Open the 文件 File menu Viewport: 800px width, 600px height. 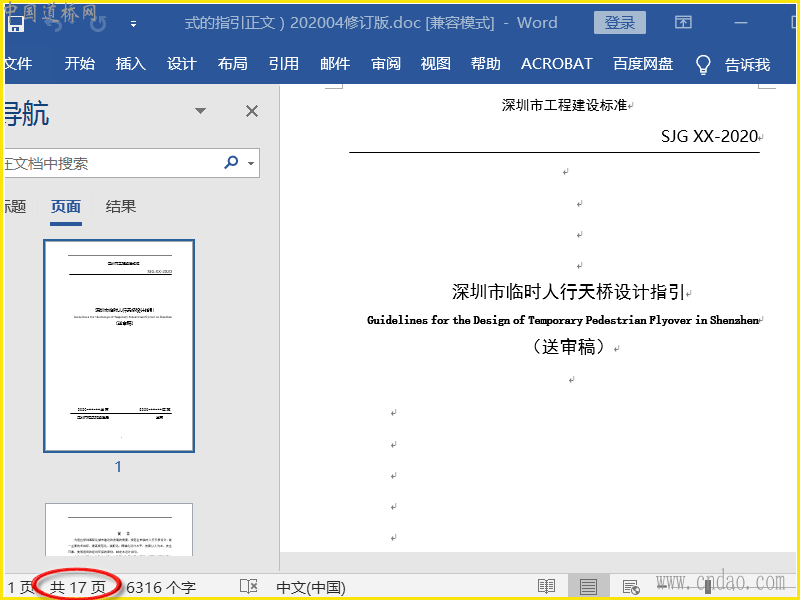18,64
